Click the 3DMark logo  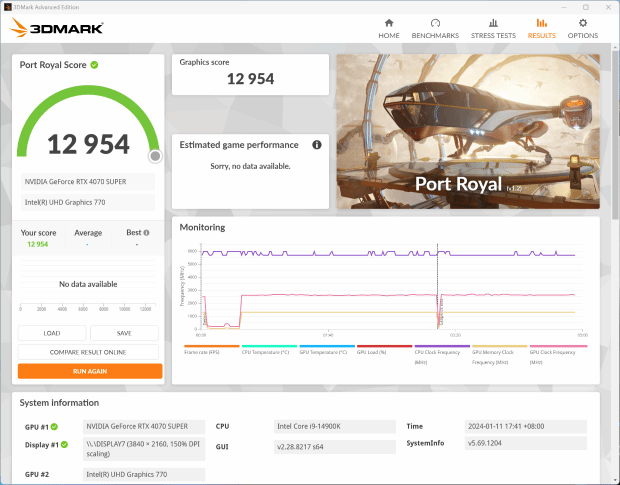[56, 28]
